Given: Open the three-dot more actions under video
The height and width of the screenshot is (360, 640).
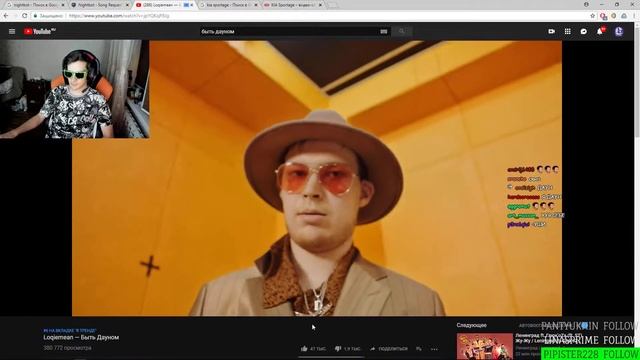Looking at the screenshot, I should (434, 349).
